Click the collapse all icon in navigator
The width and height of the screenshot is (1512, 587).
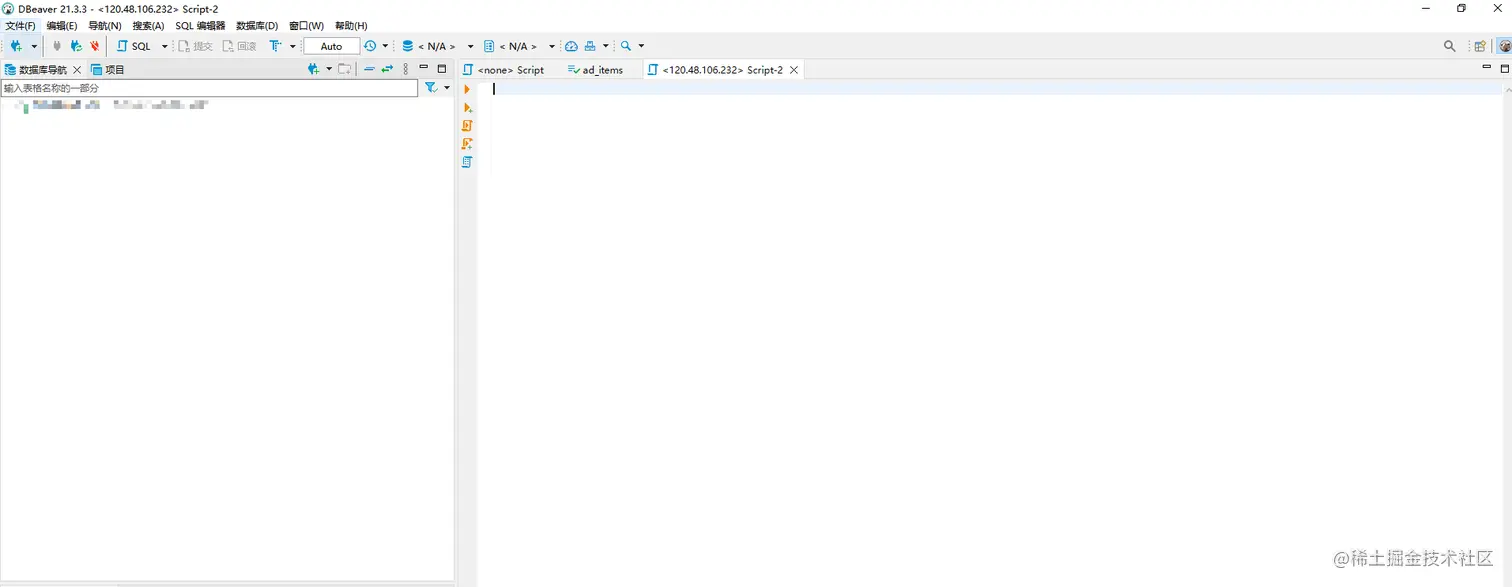(x=369, y=69)
